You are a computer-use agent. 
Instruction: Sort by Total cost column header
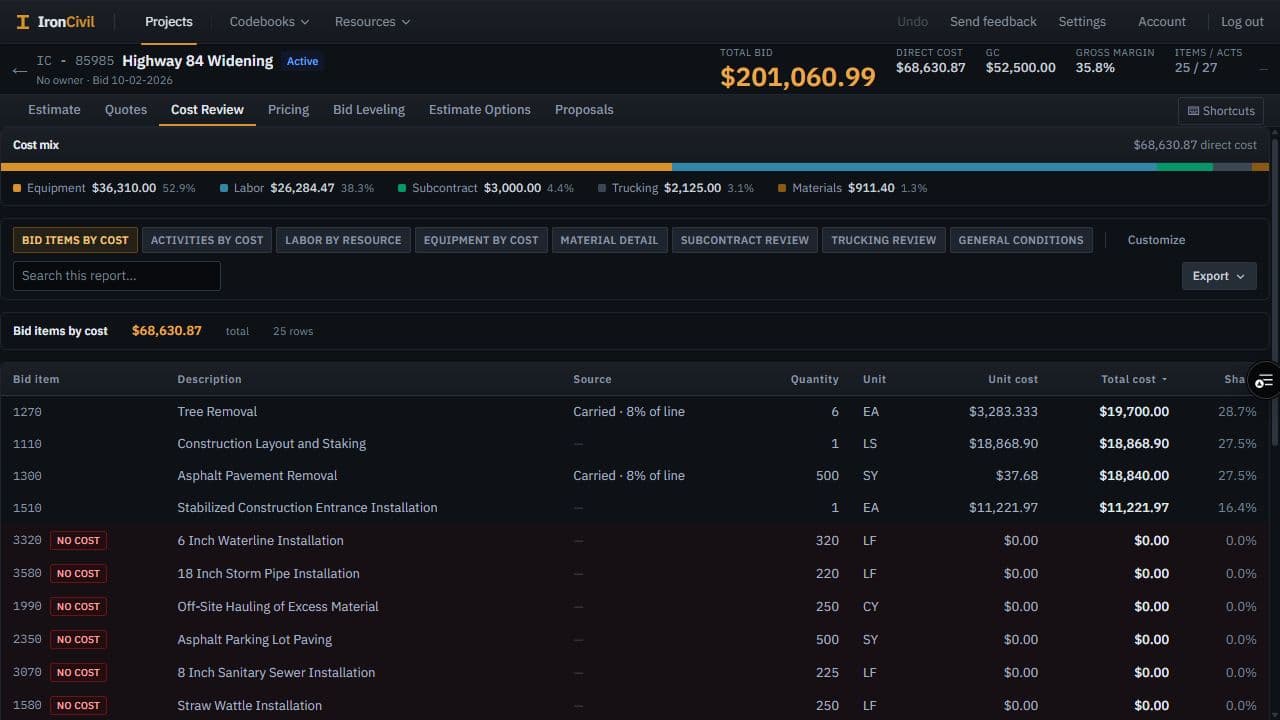1134,379
